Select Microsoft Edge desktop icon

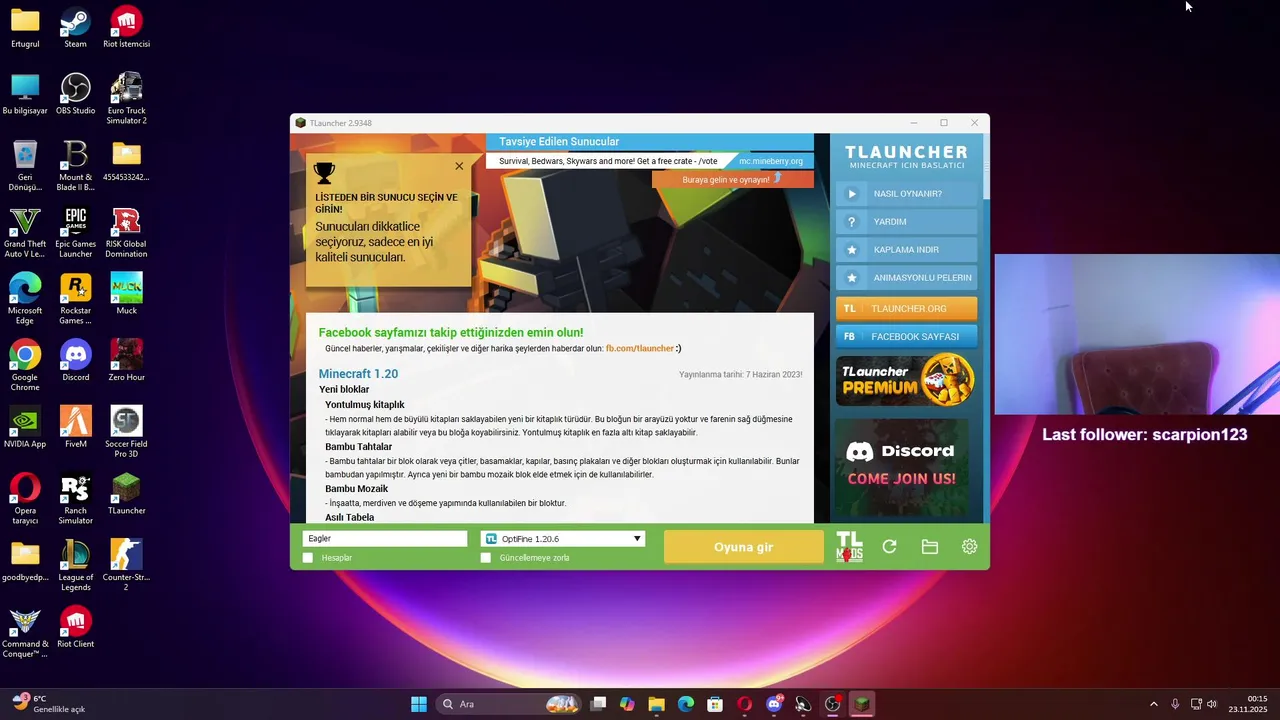(x=25, y=299)
